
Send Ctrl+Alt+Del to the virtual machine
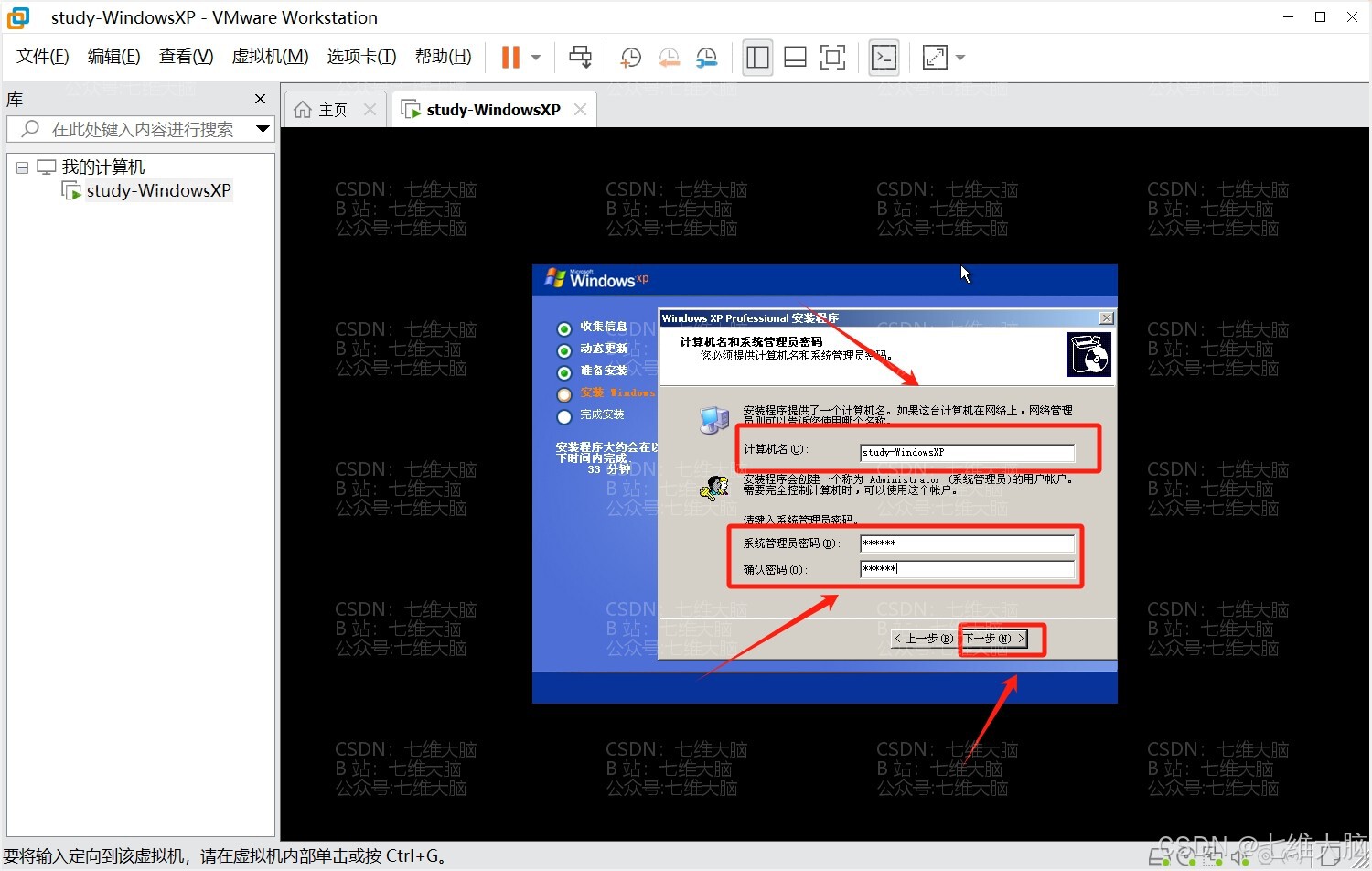580,58
